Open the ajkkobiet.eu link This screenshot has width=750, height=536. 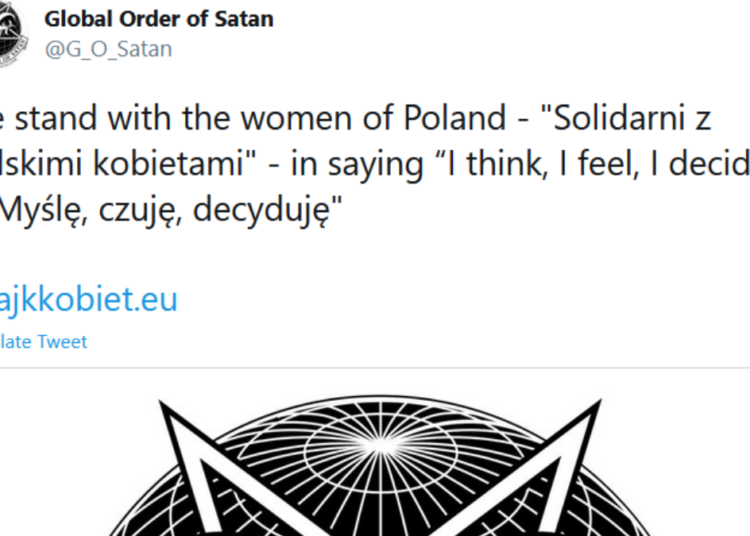click(90, 300)
